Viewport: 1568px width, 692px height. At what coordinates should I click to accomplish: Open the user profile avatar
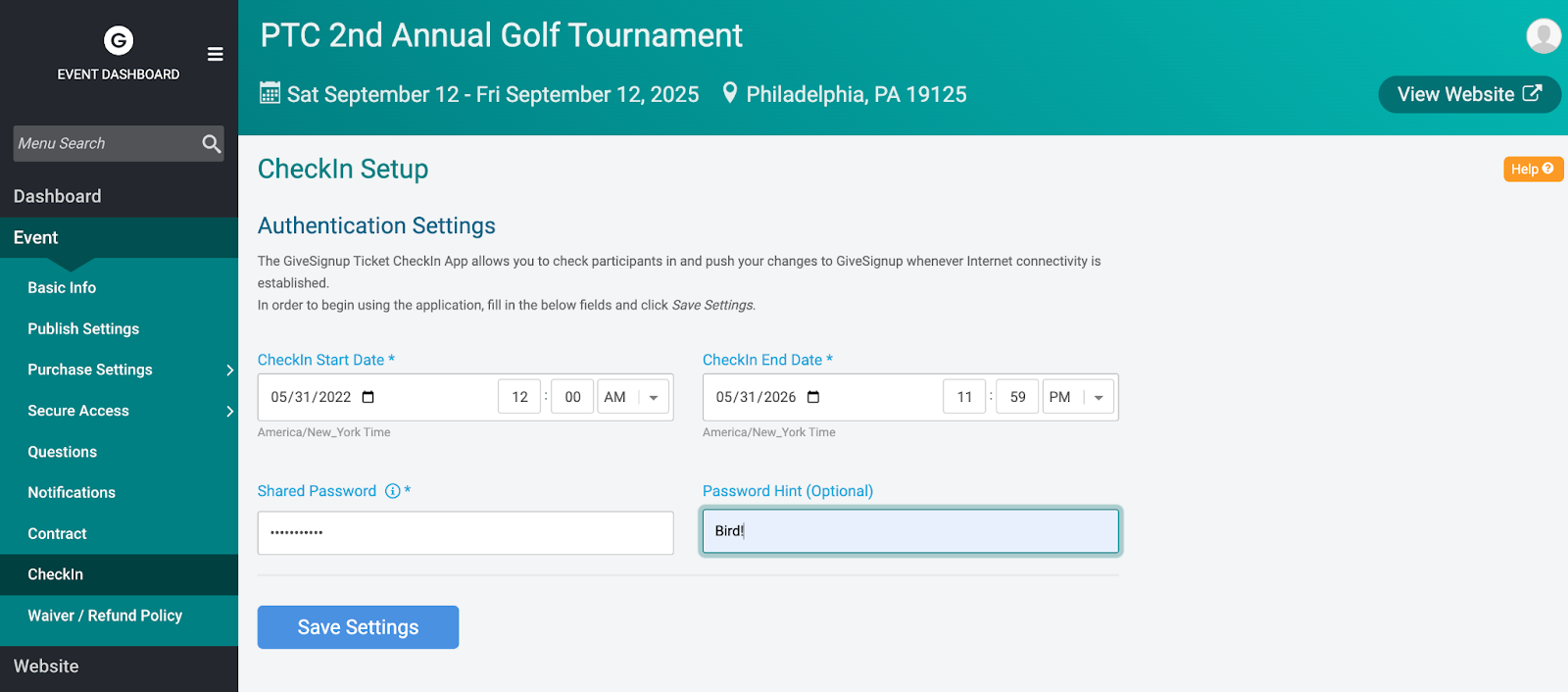1543,36
